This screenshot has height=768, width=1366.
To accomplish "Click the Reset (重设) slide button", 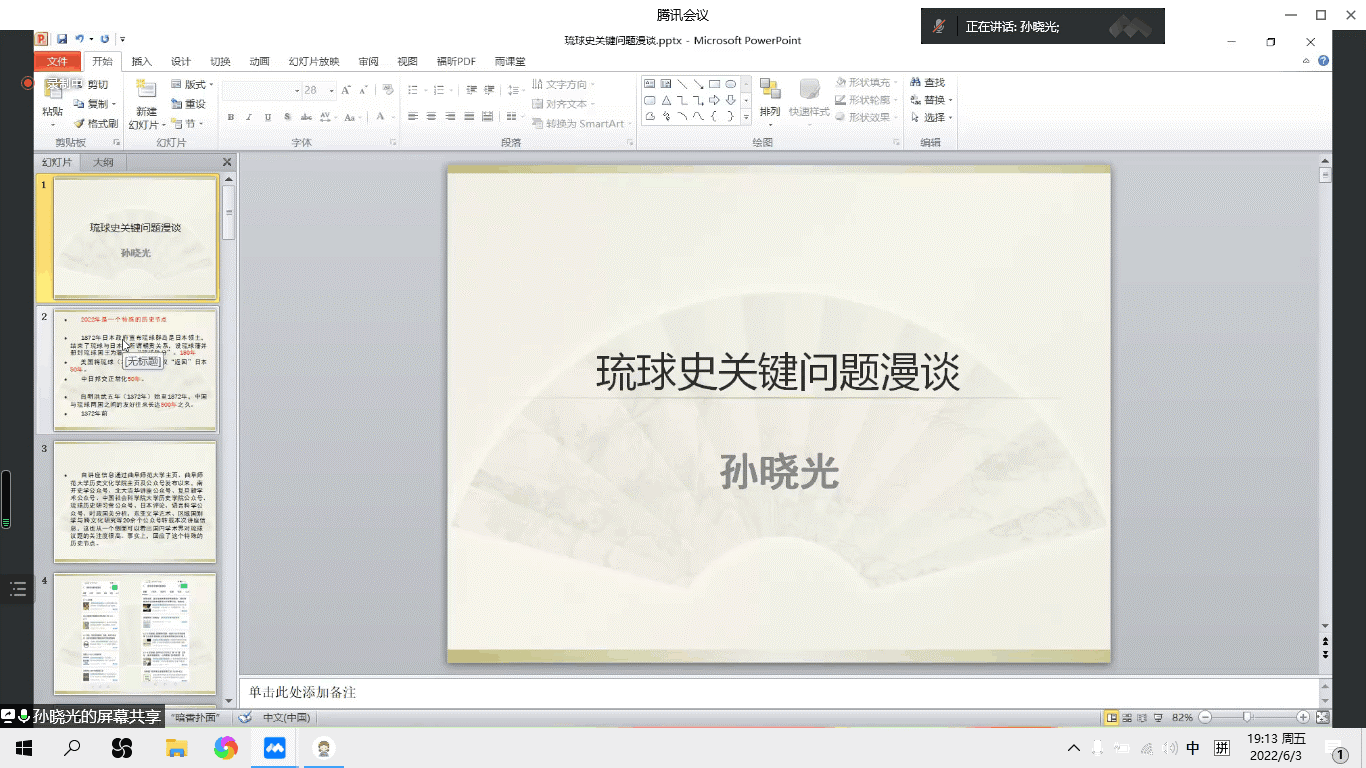I will [x=189, y=104].
